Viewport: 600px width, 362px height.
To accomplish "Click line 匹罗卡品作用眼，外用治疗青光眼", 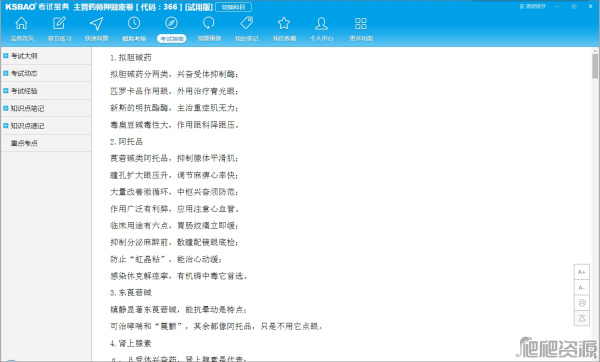I will (x=174, y=91).
